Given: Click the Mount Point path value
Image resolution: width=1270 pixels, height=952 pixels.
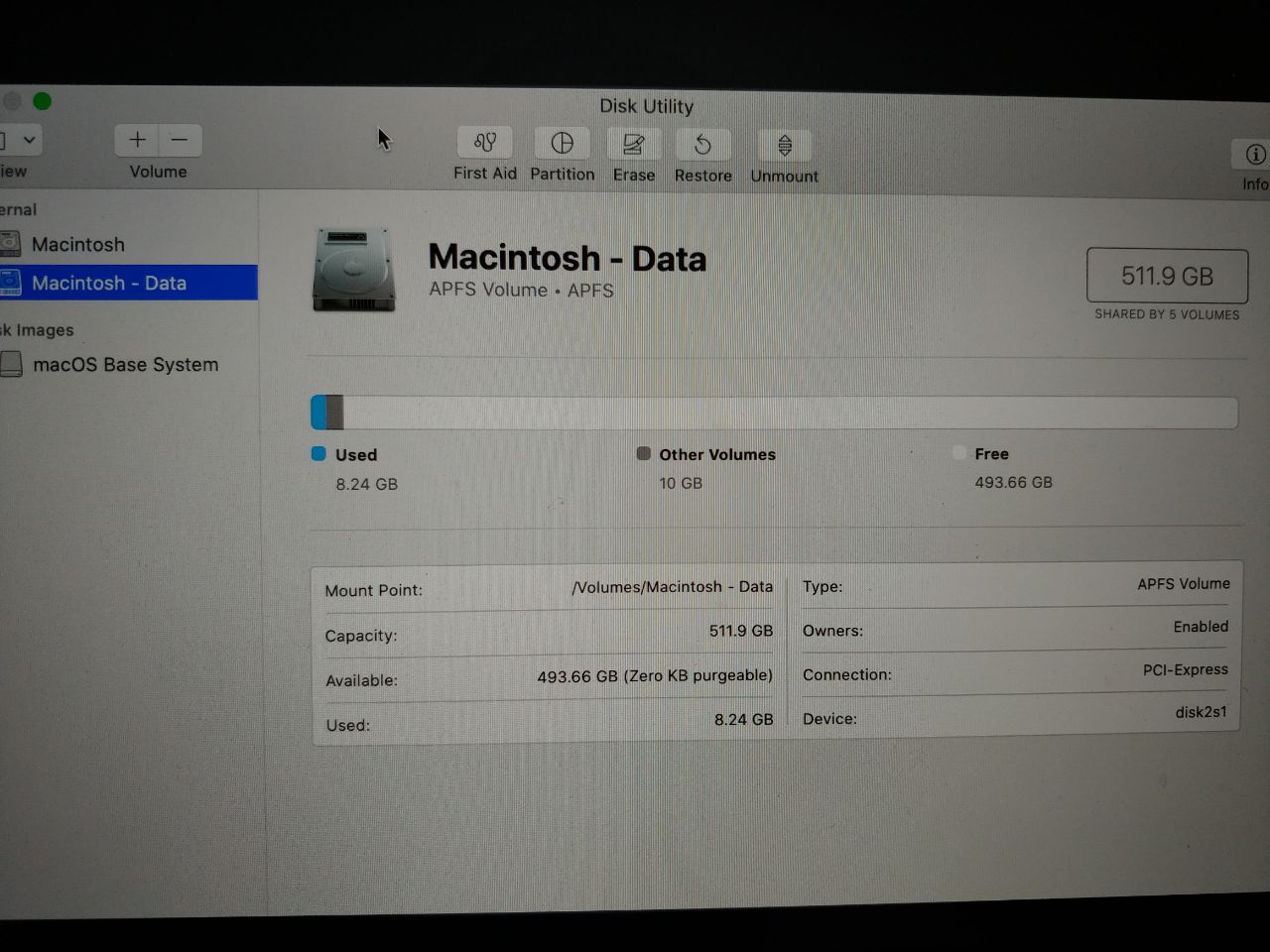Looking at the screenshot, I should (672, 587).
